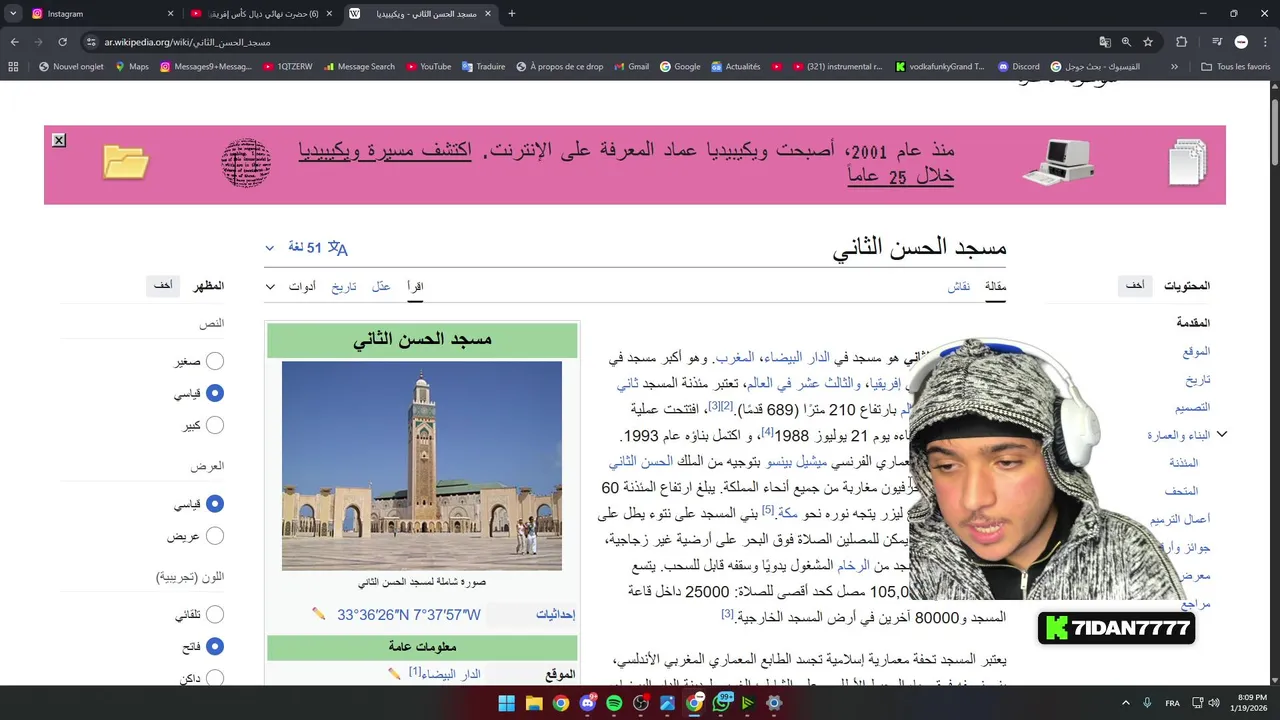Open the Tous les favoris folder

(1235, 67)
